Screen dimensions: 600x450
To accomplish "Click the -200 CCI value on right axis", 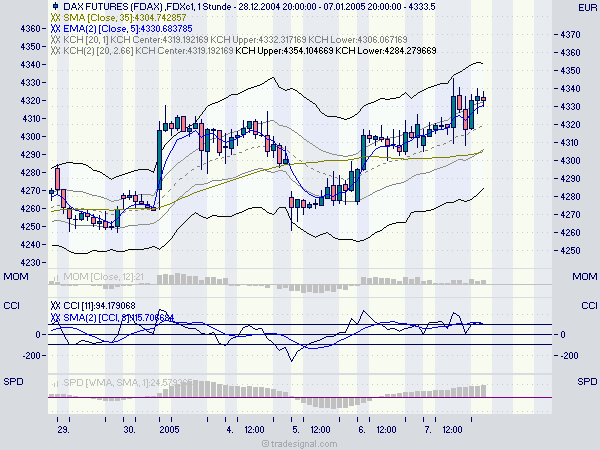I will [569, 355].
